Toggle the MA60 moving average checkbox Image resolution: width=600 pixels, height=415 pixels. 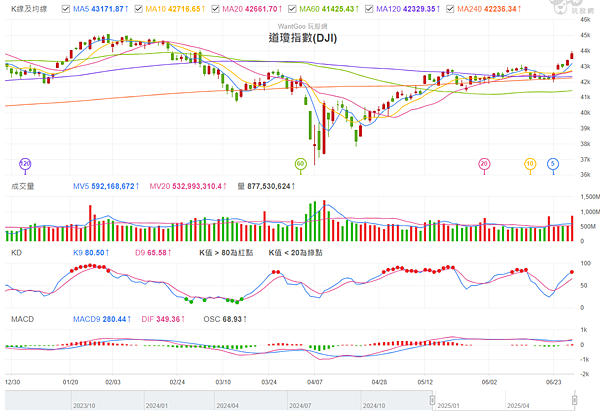[292, 9]
